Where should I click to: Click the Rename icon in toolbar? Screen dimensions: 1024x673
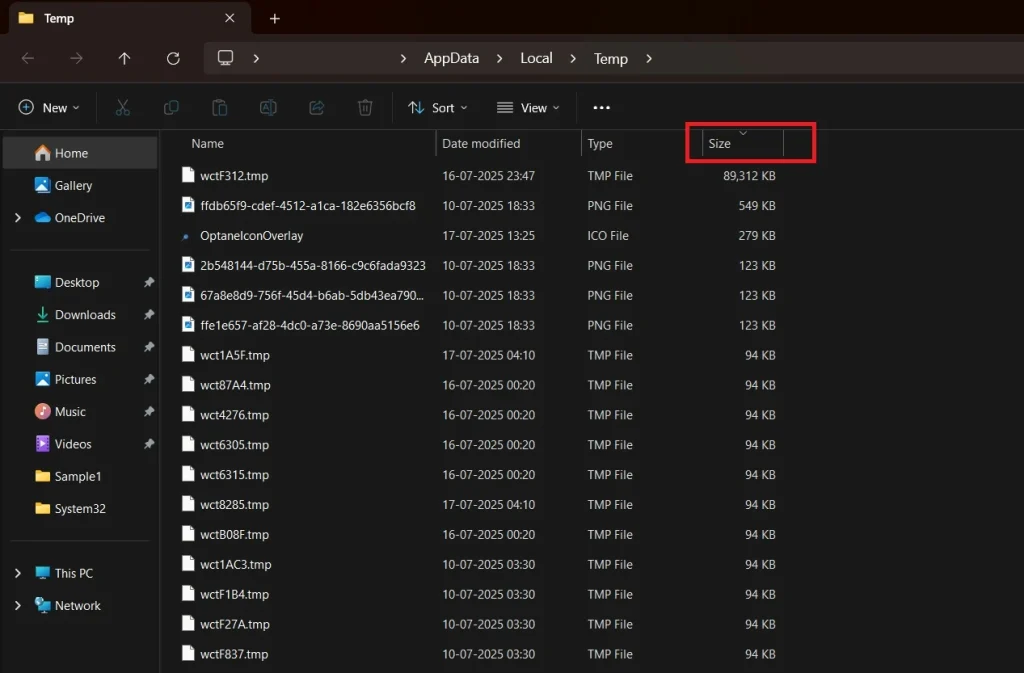tap(268, 108)
